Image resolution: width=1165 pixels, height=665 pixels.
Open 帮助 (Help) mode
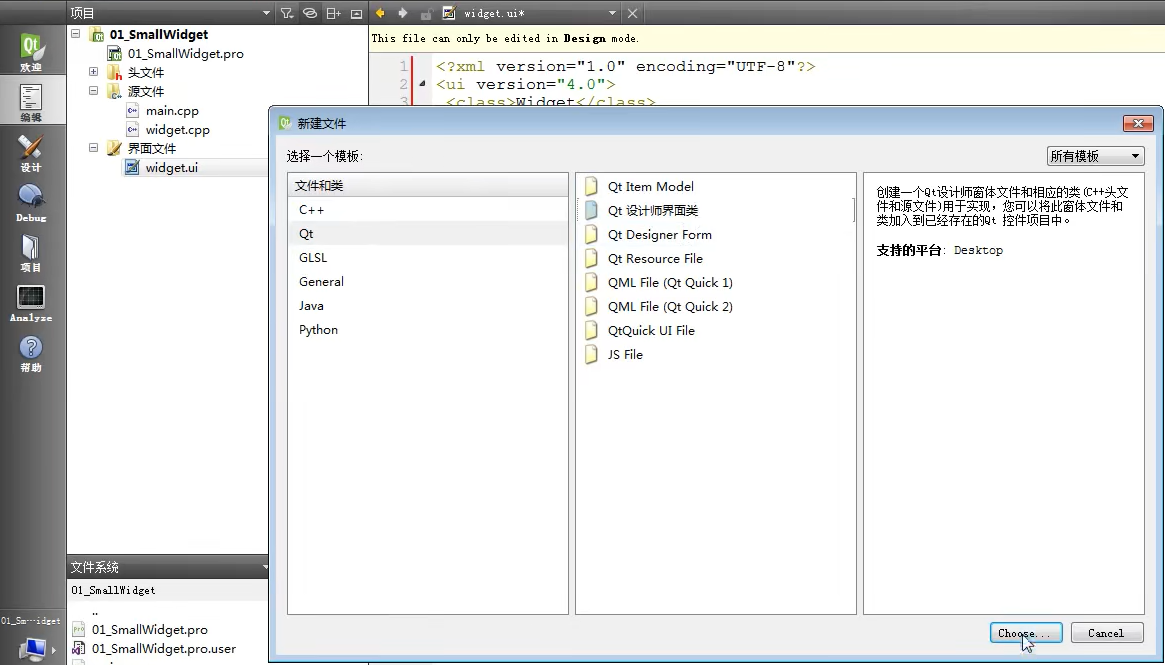click(30, 353)
